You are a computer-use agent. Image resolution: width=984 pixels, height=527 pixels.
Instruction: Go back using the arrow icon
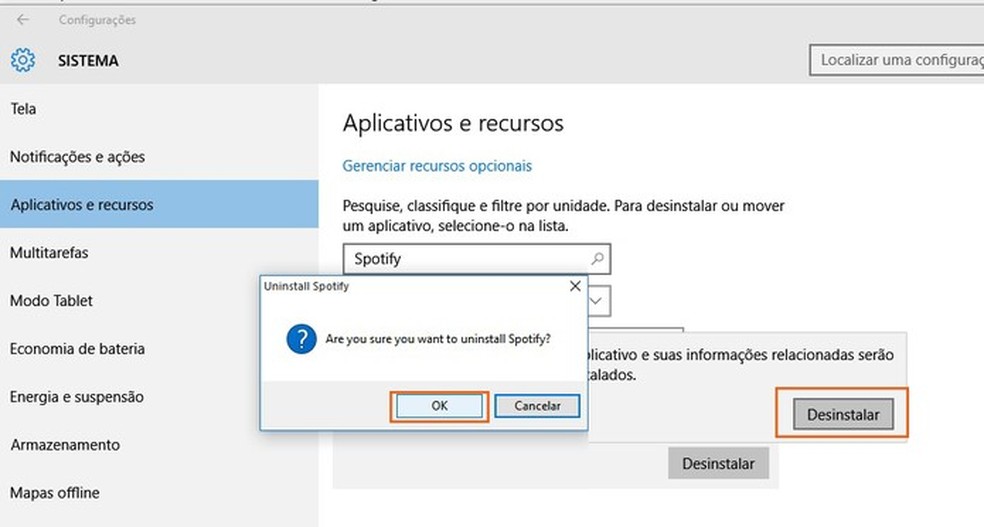pos(23,20)
